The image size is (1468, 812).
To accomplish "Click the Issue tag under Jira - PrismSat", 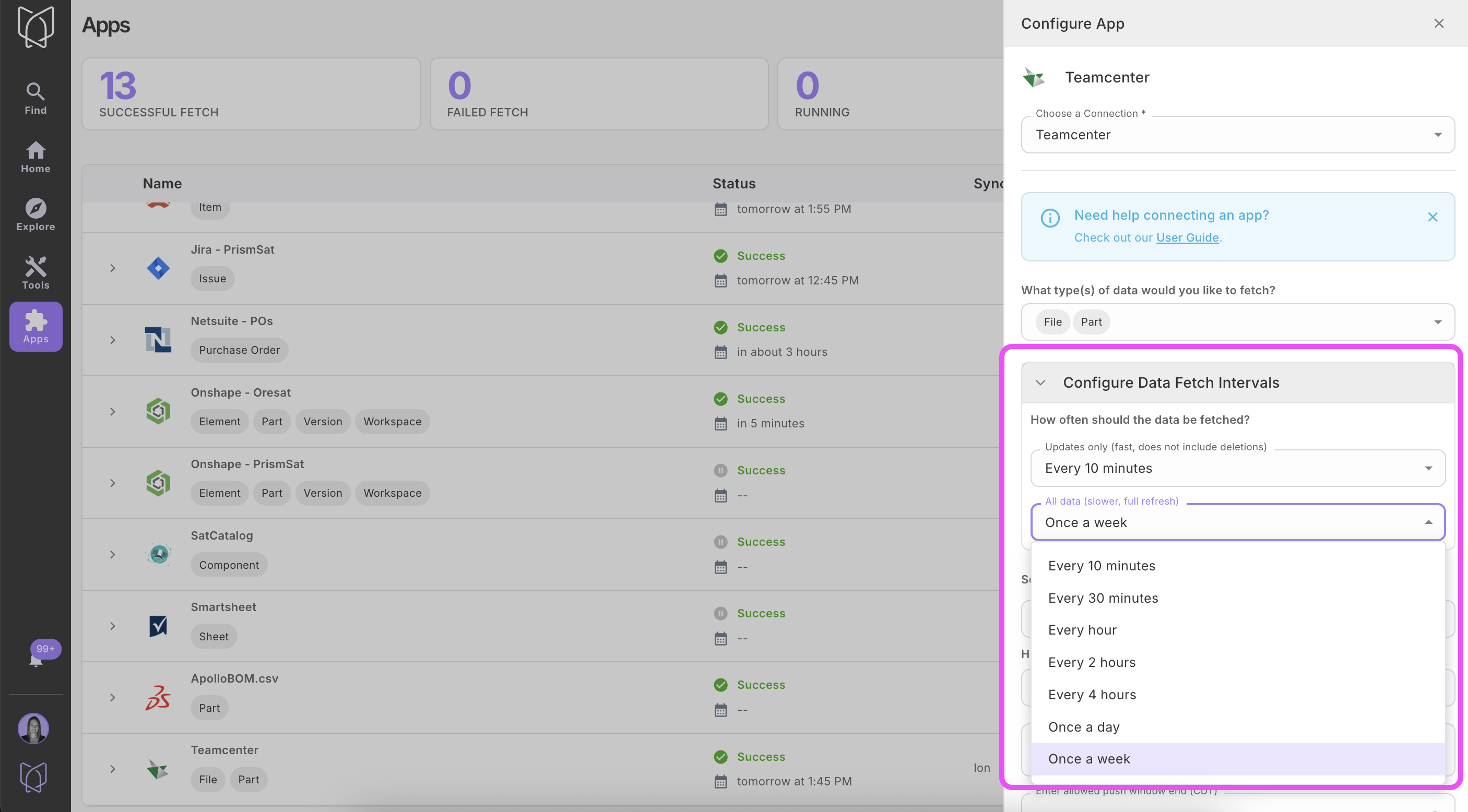I will tap(212, 279).
